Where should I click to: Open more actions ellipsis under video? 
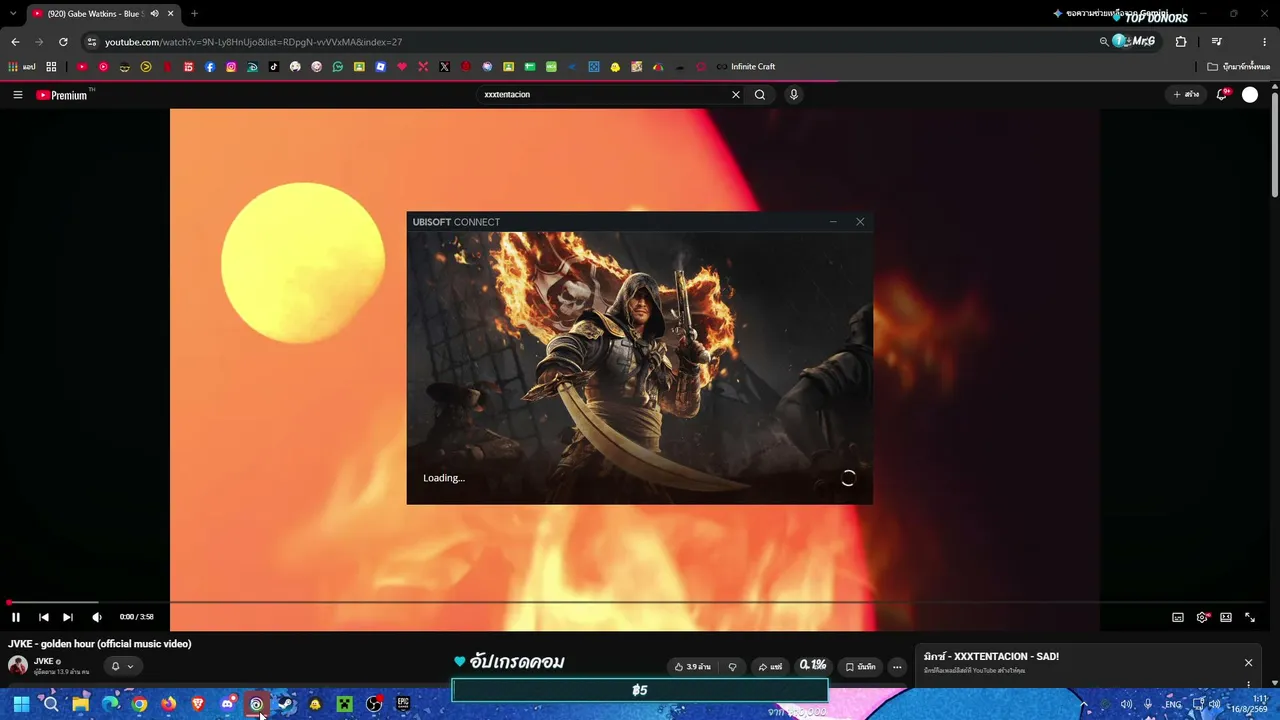tap(897, 667)
